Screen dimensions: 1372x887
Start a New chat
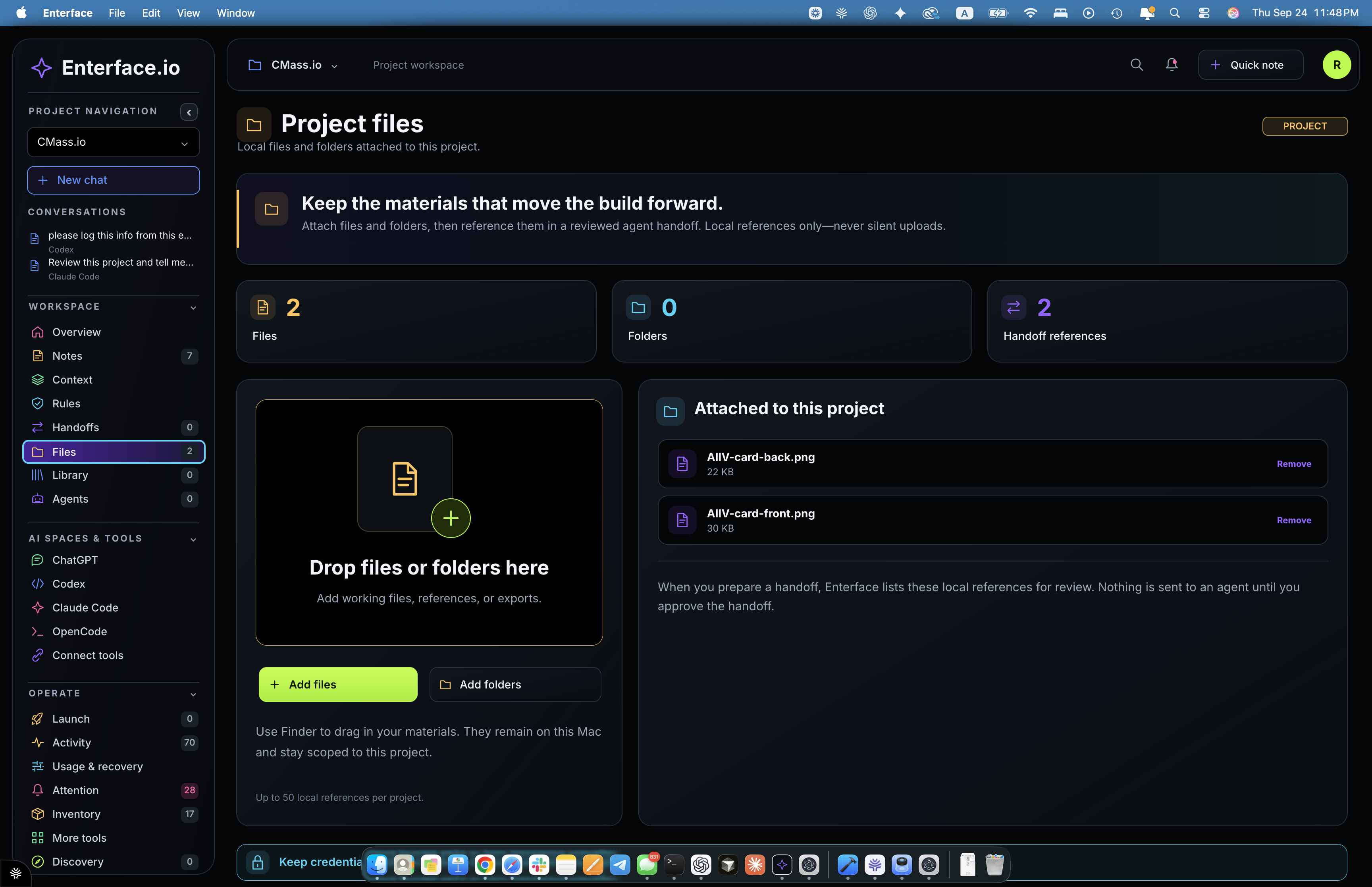(114, 180)
